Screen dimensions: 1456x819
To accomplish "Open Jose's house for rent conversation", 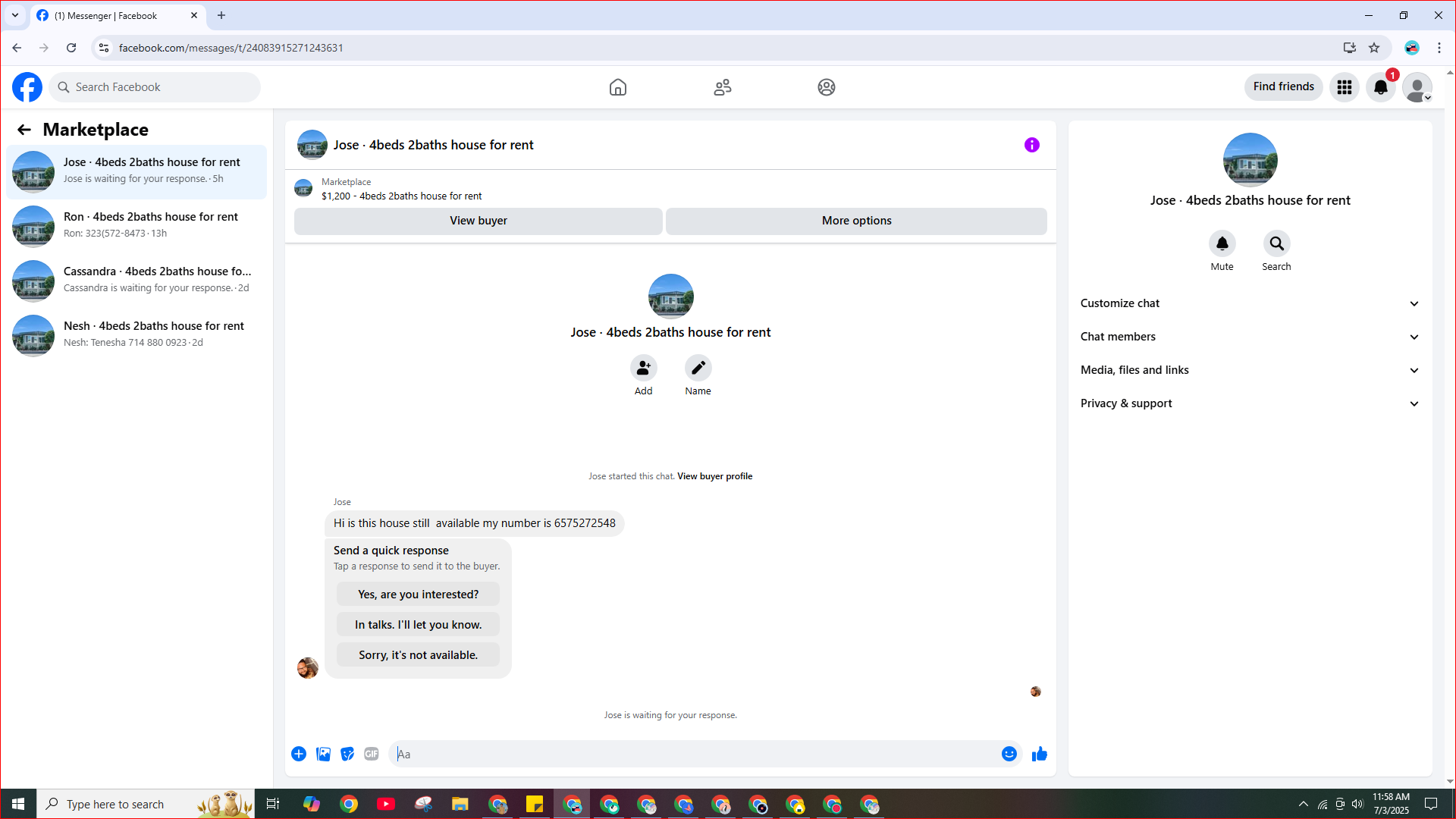I will click(136, 171).
